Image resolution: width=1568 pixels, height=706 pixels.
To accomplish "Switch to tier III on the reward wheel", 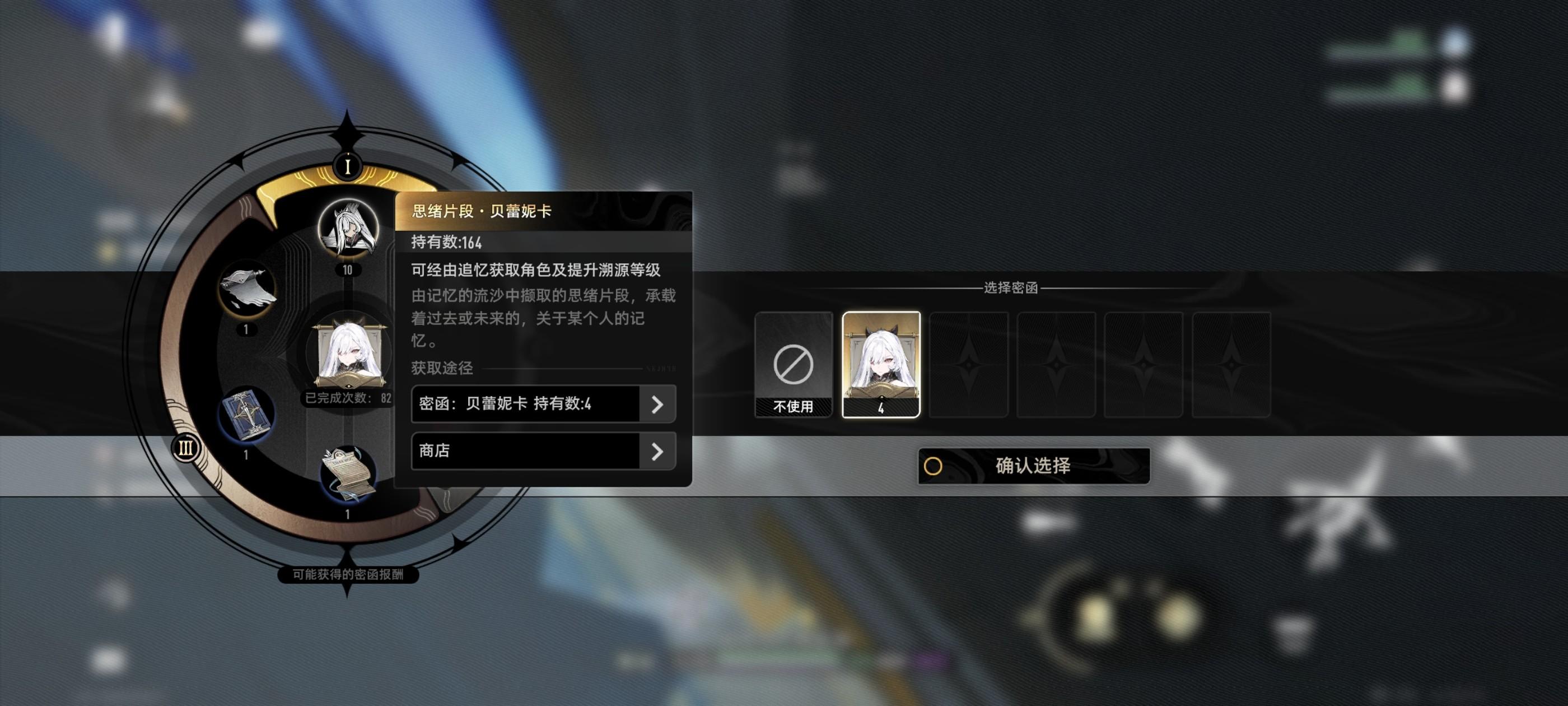I will pos(186,449).
